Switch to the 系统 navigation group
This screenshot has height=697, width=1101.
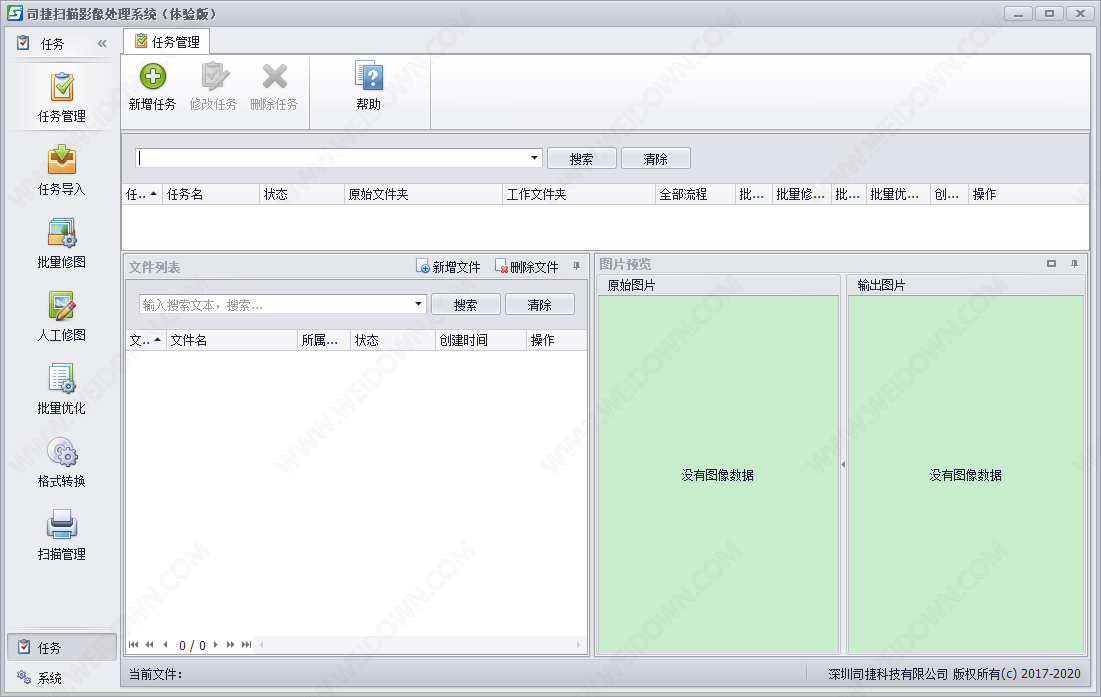[50, 678]
